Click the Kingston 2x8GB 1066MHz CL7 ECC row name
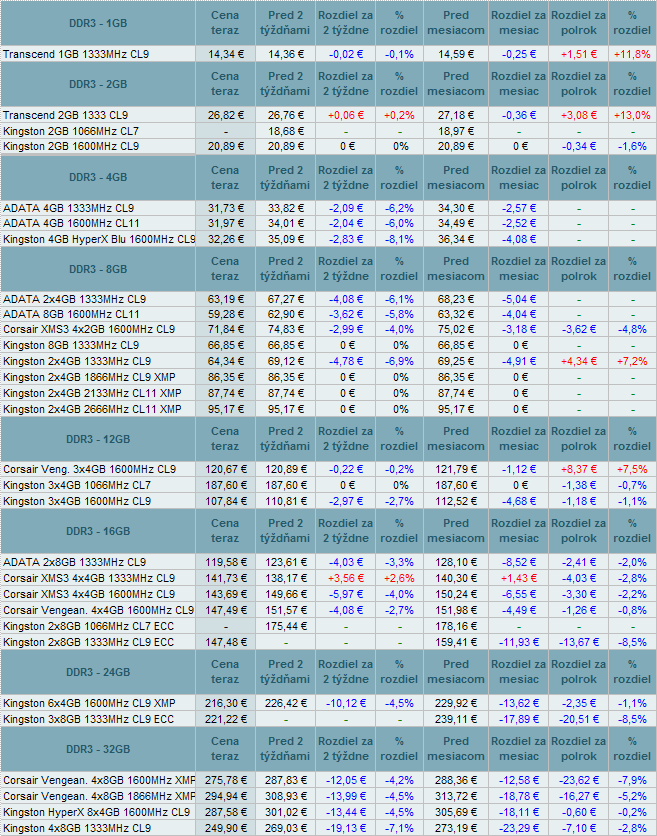657x836 pixels. coord(89,626)
